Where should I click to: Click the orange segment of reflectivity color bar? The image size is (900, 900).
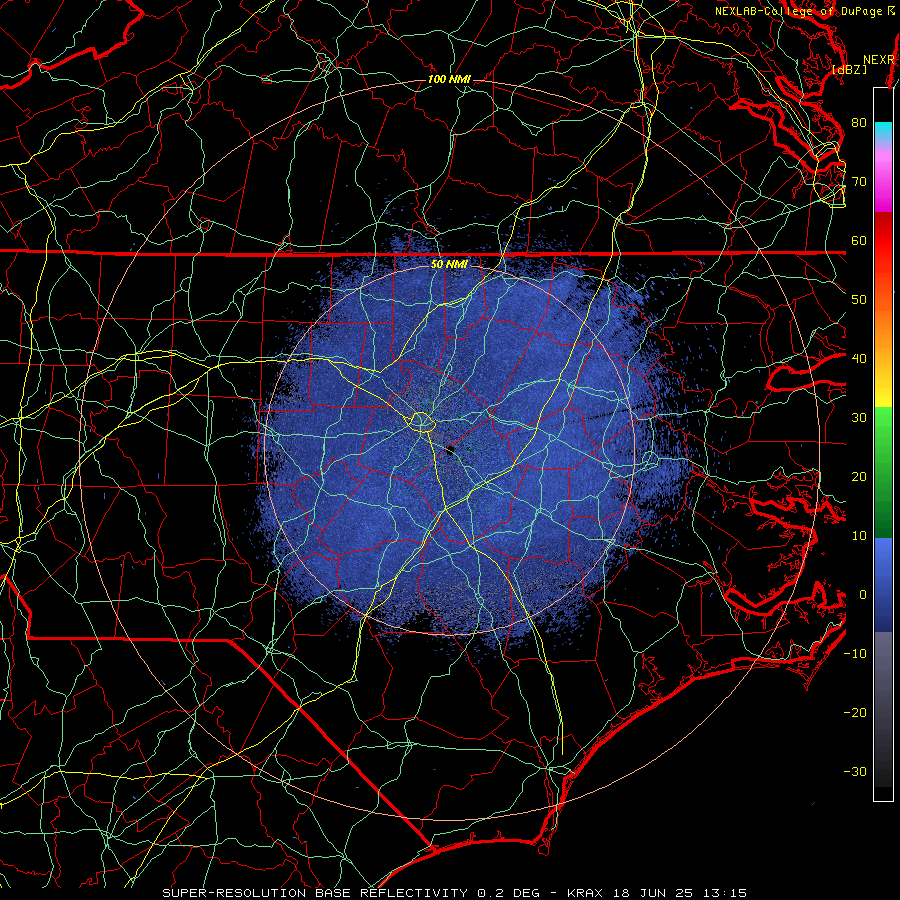(883, 327)
